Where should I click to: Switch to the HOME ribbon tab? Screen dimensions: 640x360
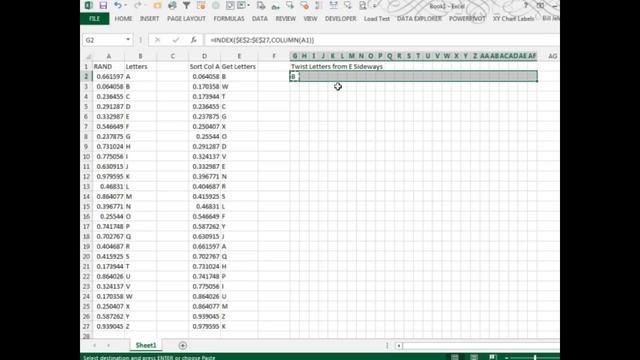[x=123, y=19]
